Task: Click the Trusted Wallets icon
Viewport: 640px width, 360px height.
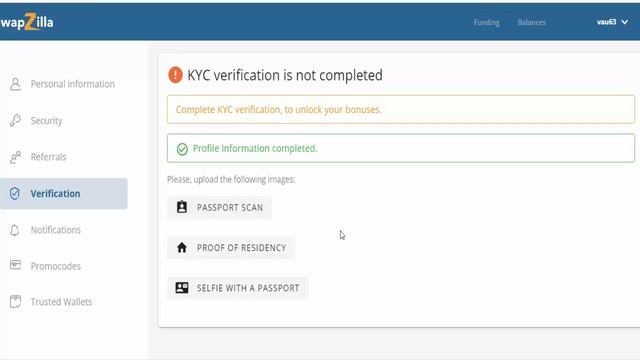Action: click(x=16, y=302)
